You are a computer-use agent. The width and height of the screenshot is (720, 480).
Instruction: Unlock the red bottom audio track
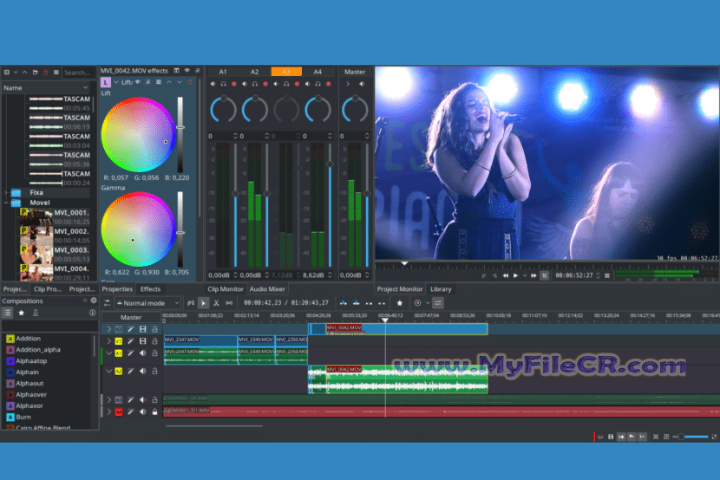coord(155,412)
